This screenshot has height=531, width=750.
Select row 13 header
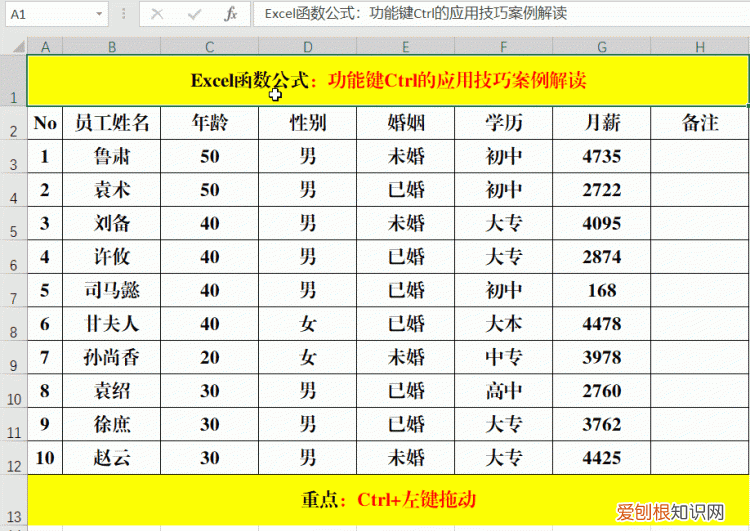pos(13,500)
